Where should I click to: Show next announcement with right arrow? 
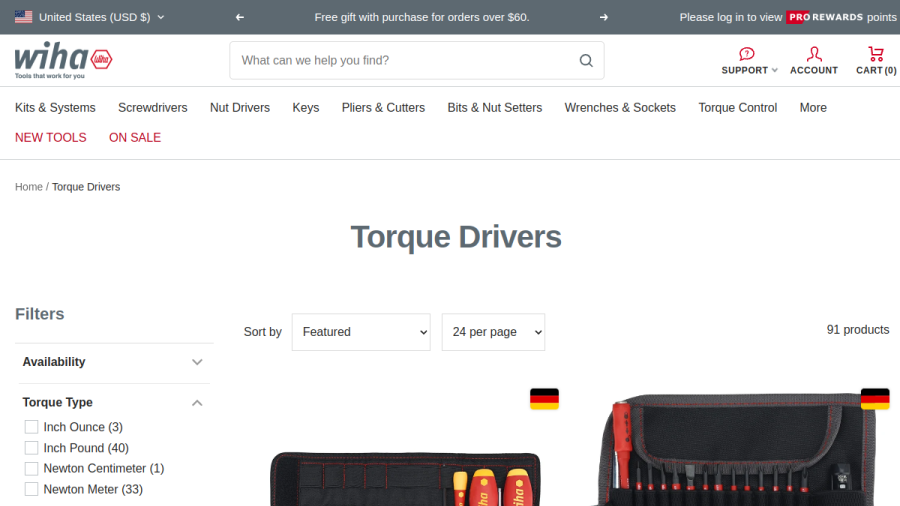tap(604, 17)
